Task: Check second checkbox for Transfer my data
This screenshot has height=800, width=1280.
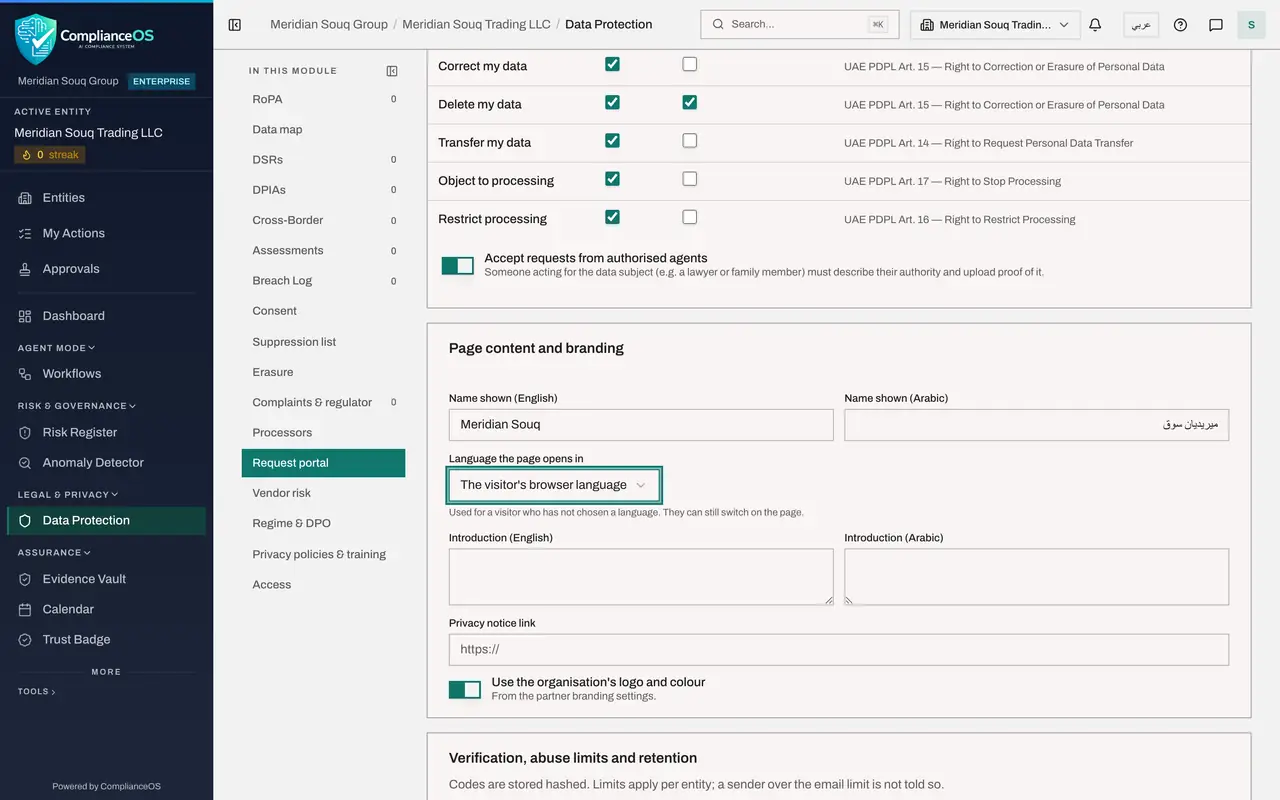Action: [x=689, y=141]
